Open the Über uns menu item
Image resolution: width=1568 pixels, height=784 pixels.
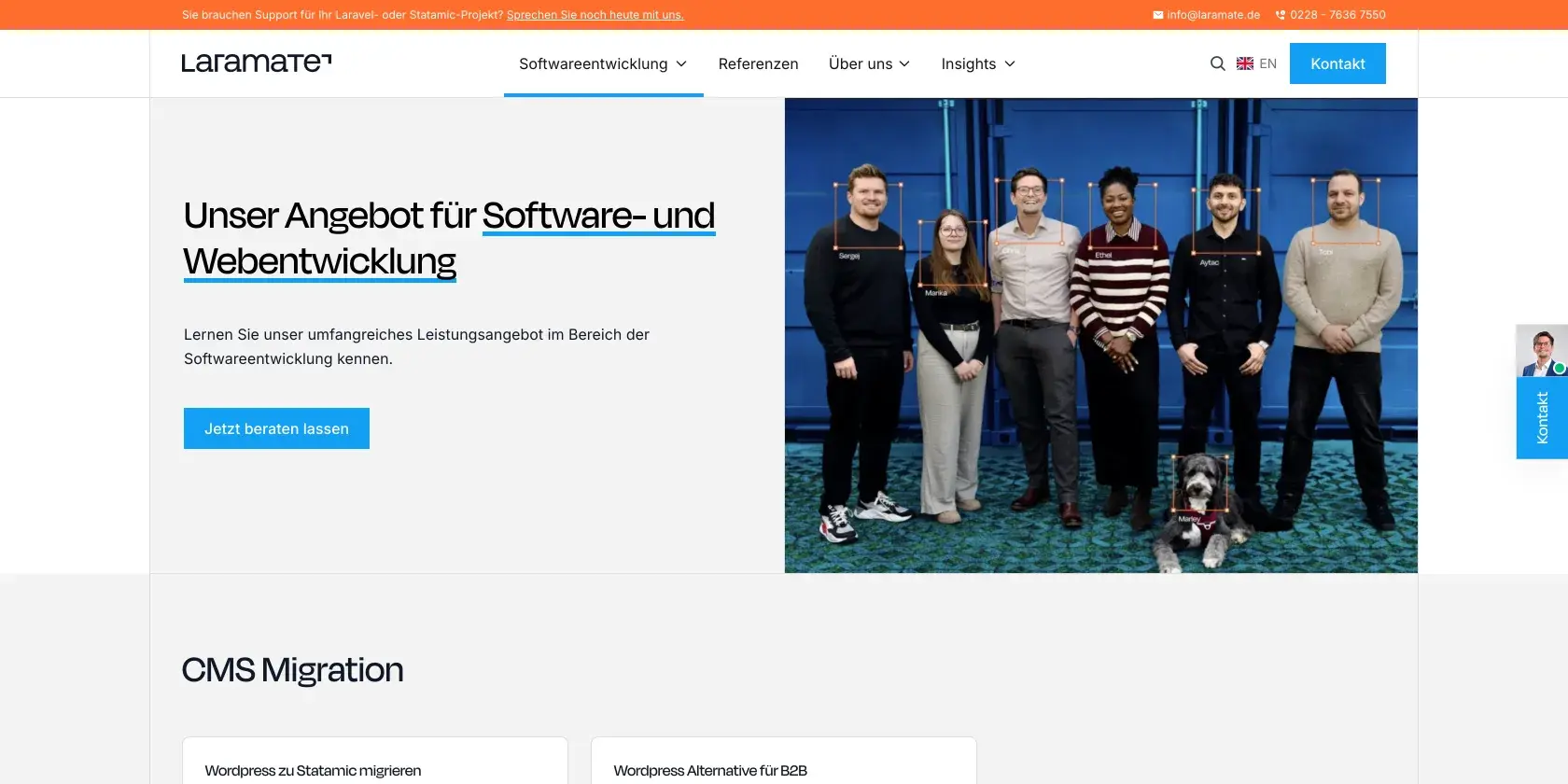point(861,63)
